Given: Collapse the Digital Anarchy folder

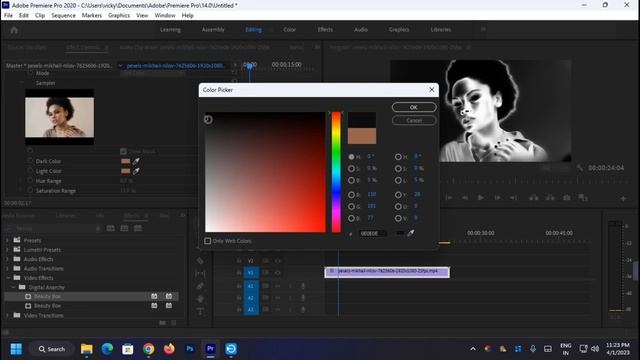Looking at the screenshot, I should click(x=13, y=287).
